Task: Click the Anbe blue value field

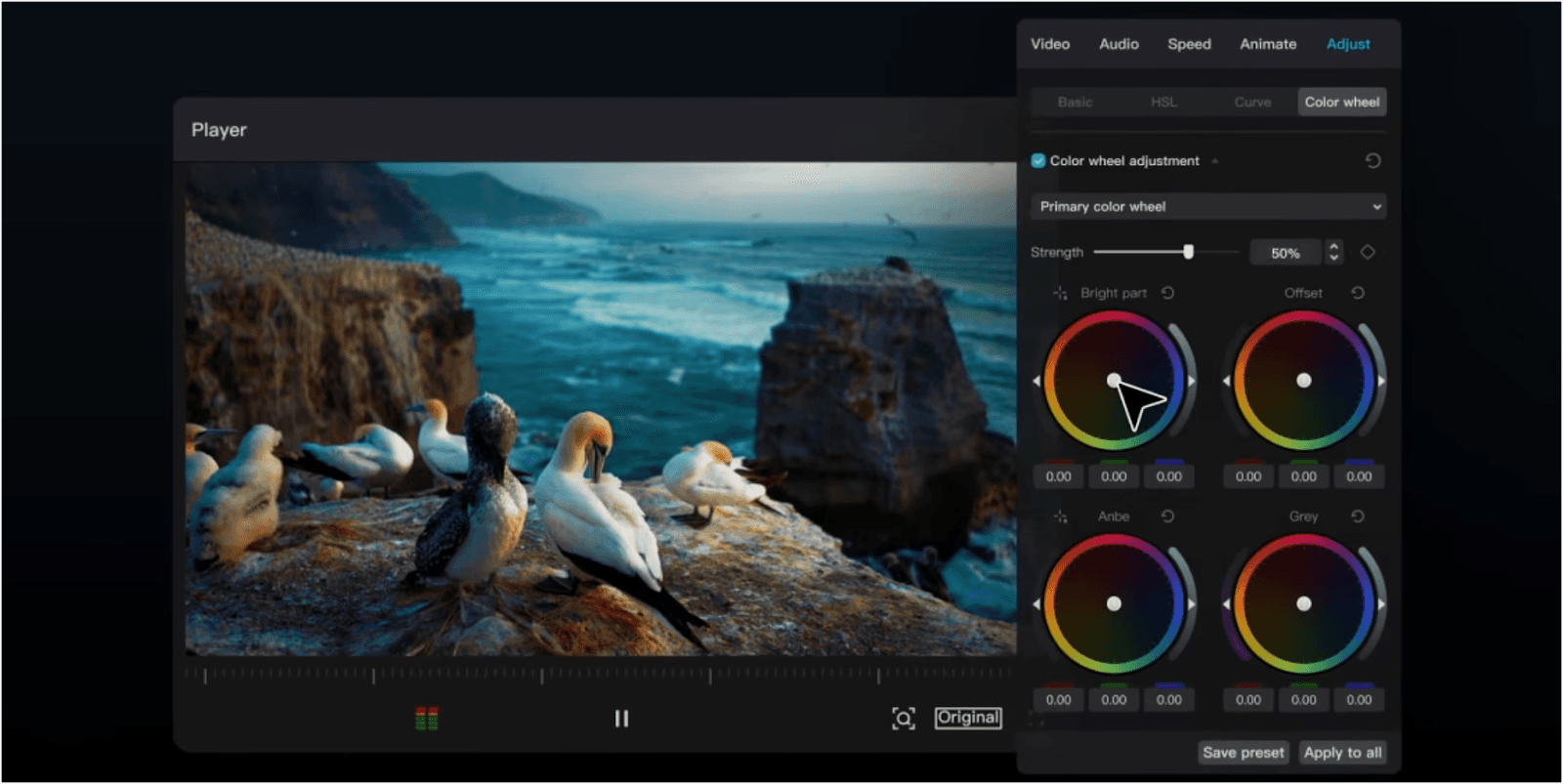Action: coord(1169,700)
